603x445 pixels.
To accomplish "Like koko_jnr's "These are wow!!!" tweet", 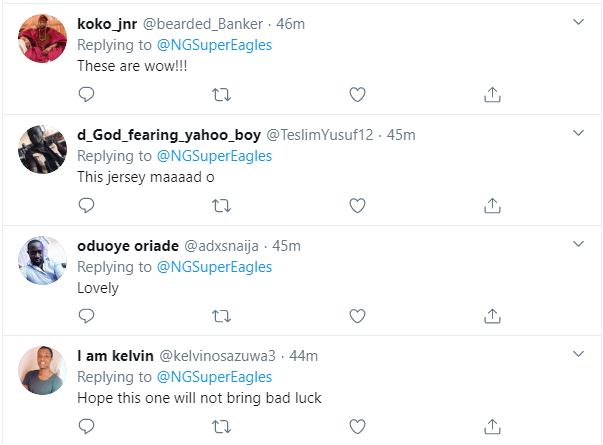I will (357, 94).
